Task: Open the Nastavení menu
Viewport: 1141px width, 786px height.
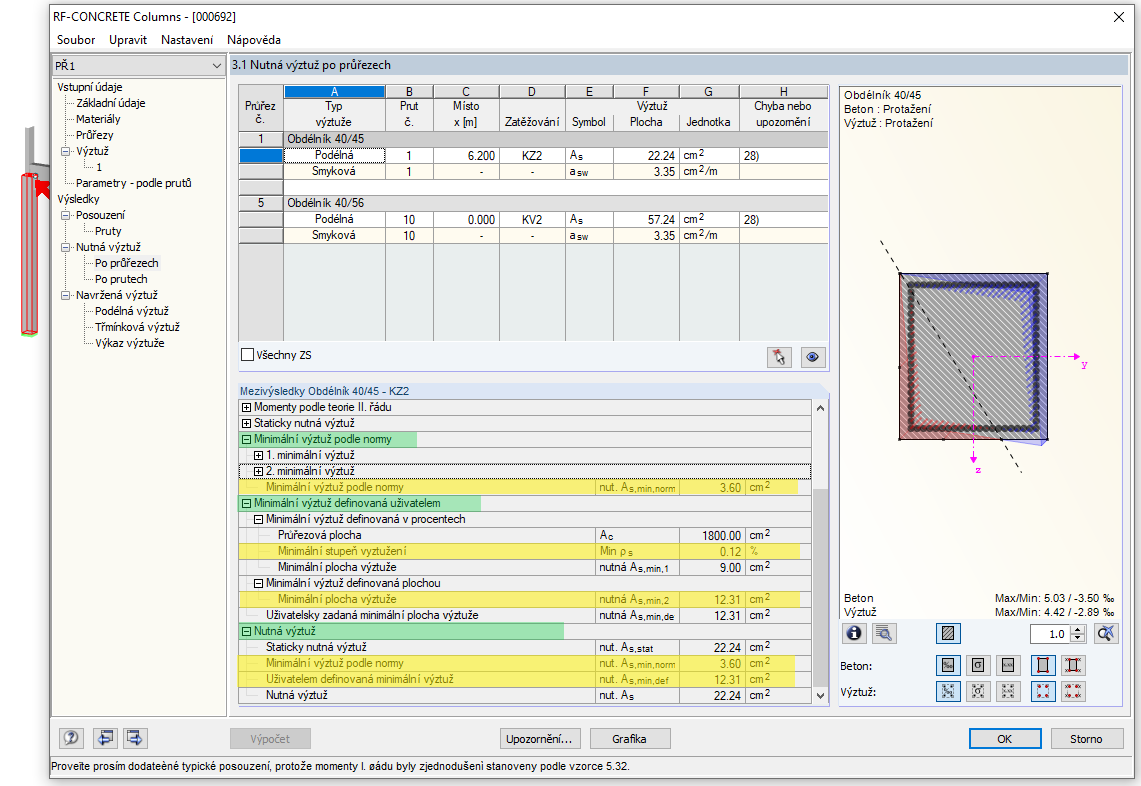Action: point(187,40)
